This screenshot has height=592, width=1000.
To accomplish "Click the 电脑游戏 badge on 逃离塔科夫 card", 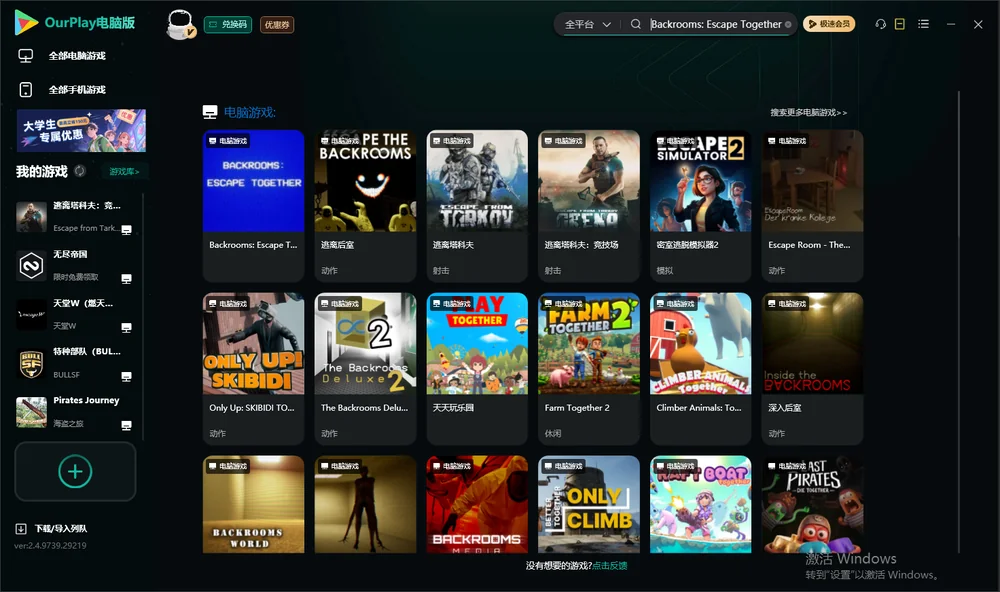I will (x=450, y=141).
